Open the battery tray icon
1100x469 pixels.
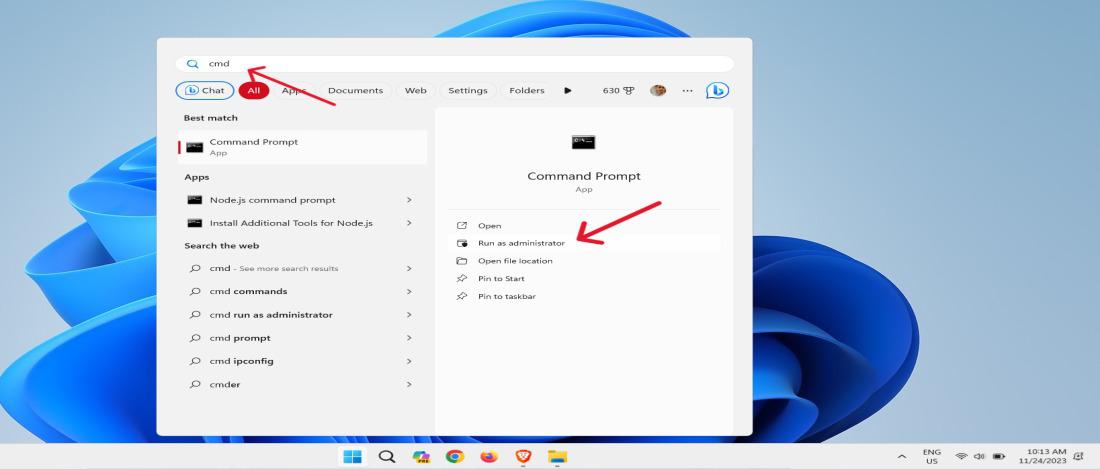998,457
